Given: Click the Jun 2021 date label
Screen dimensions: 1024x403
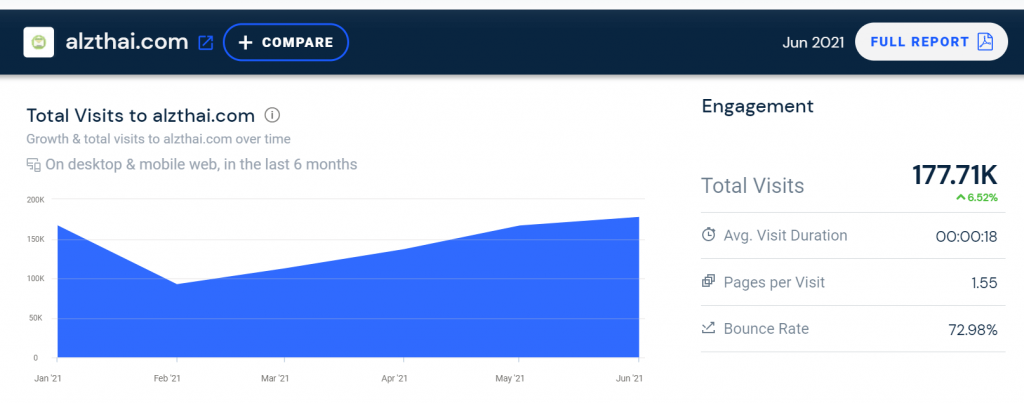Looking at the screenshot, I should point(813,42).
